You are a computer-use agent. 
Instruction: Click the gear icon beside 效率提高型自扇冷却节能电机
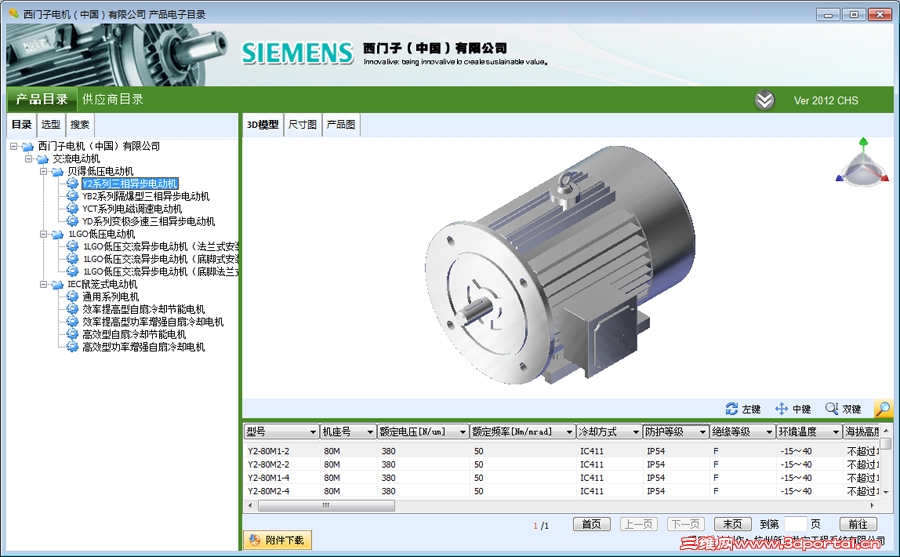72,309
